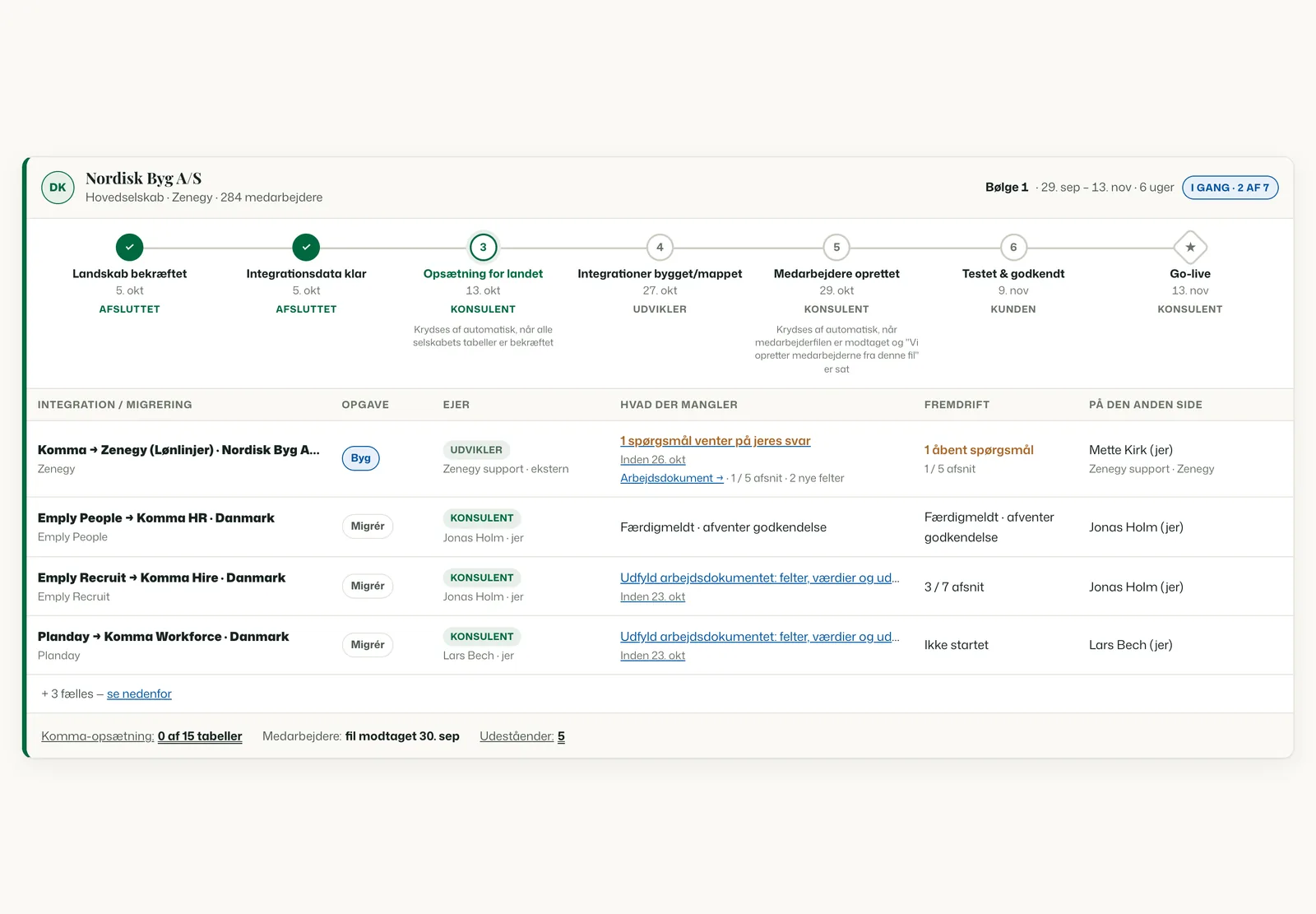Click 'Inden 26. okt' deadline link
Viewport: 1316px width, 914px height.
click(x=653, y=460)
